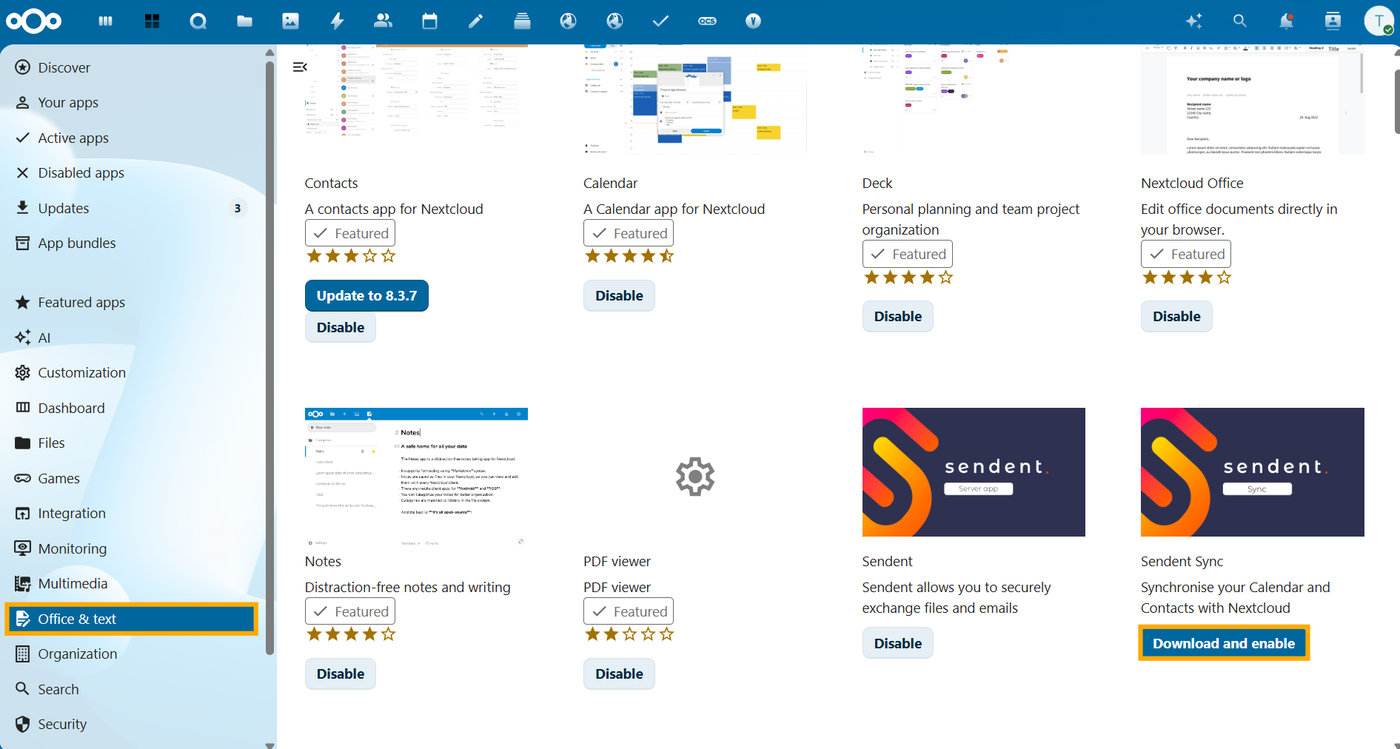The image size is (1400, 749).
Task: Click the round V icon in the header
Action: pyautogui.click(x=753, y=21)
